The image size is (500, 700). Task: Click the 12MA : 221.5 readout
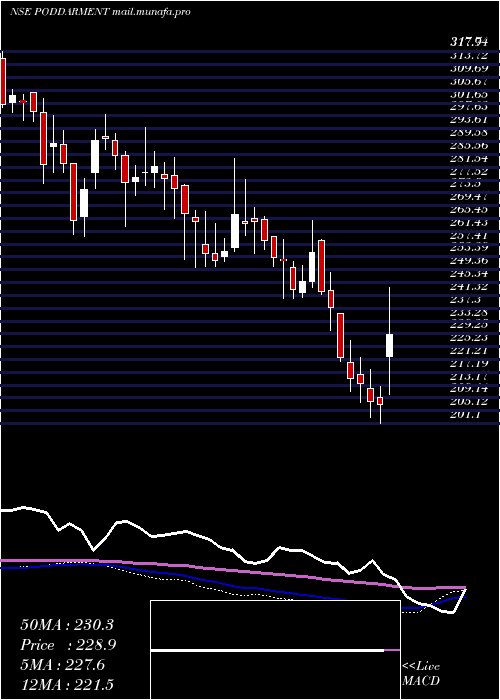click(x=67, y=685)
